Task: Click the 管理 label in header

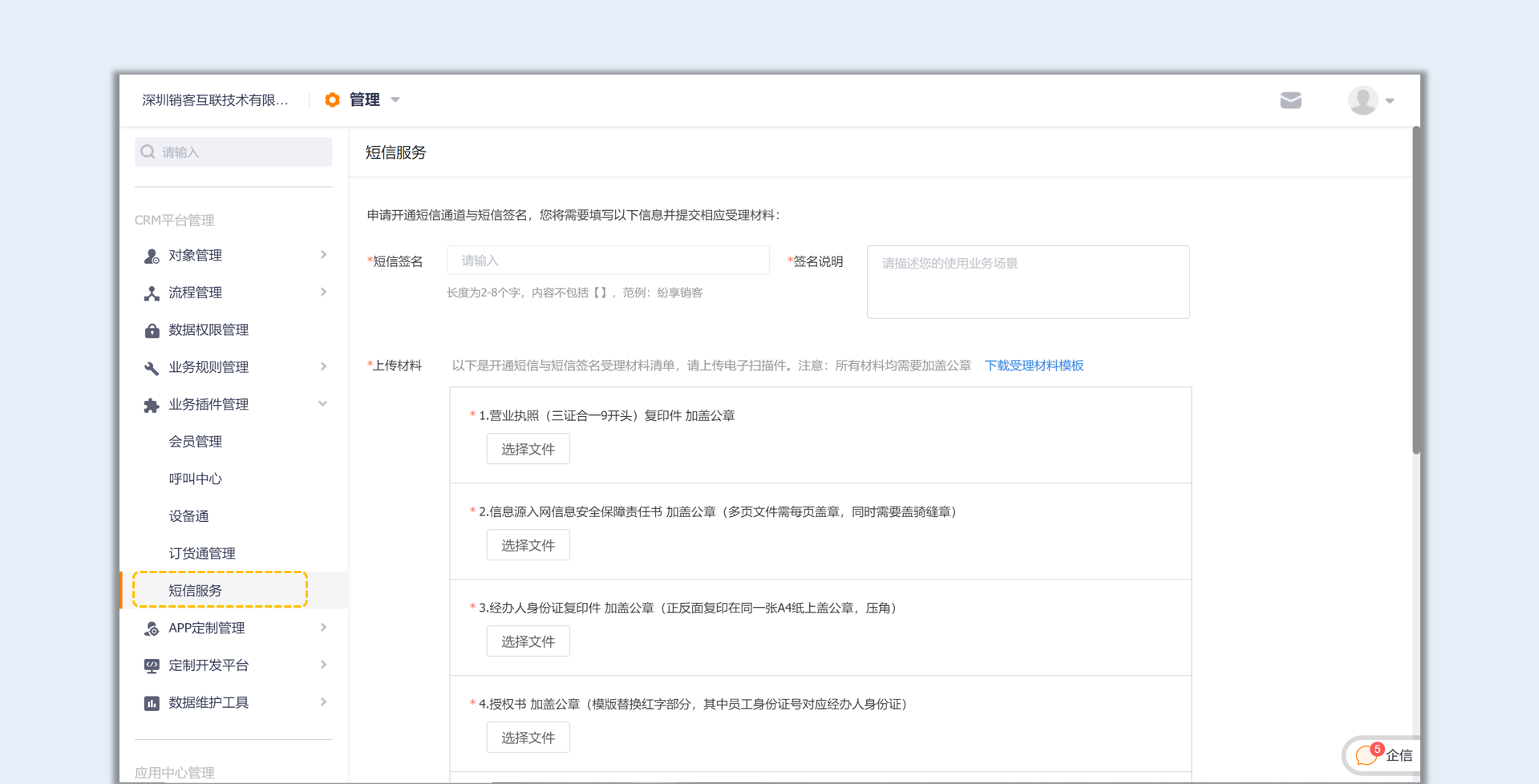Action: click(364, 99)
